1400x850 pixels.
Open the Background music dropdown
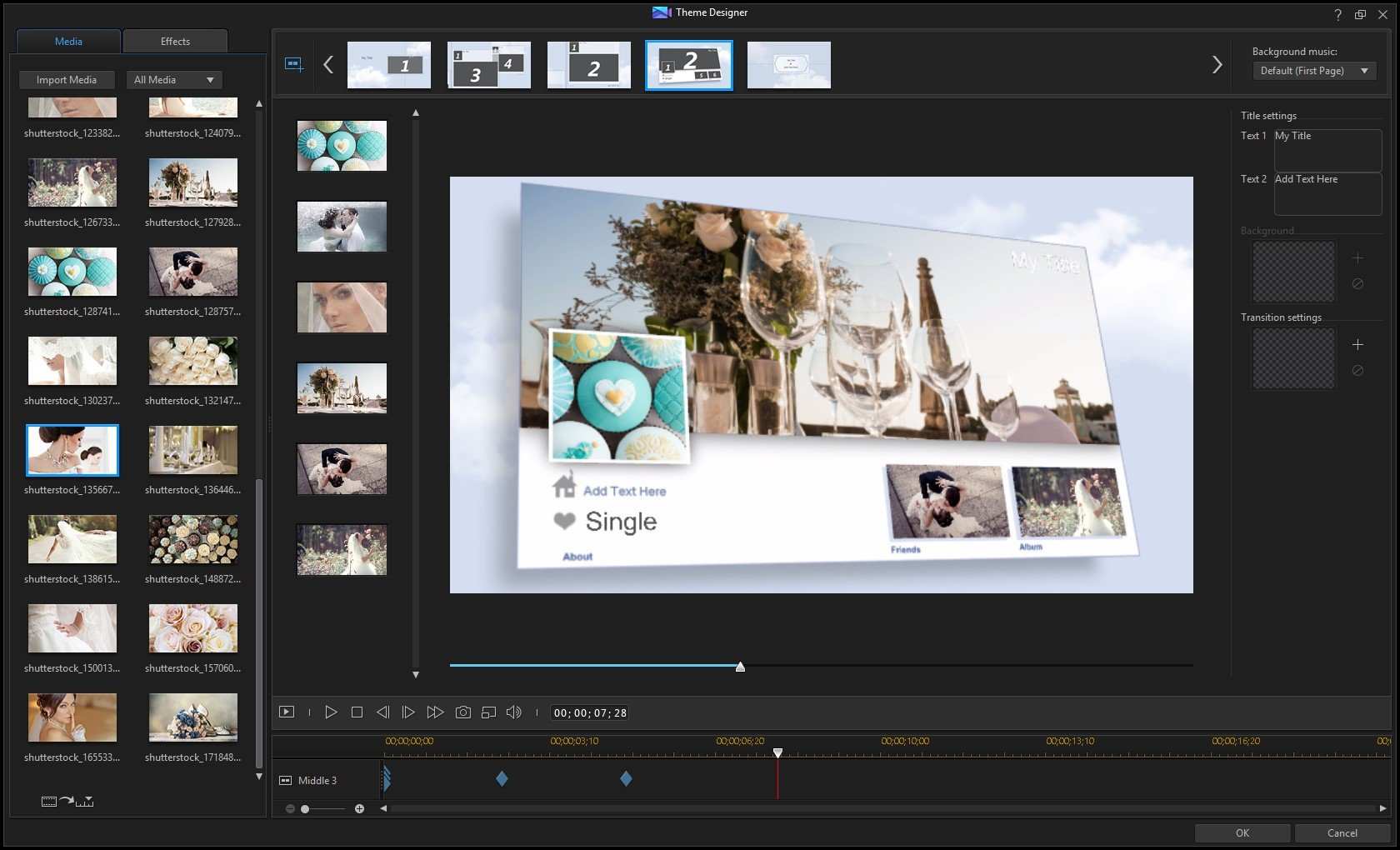[x=1313, y=71]
